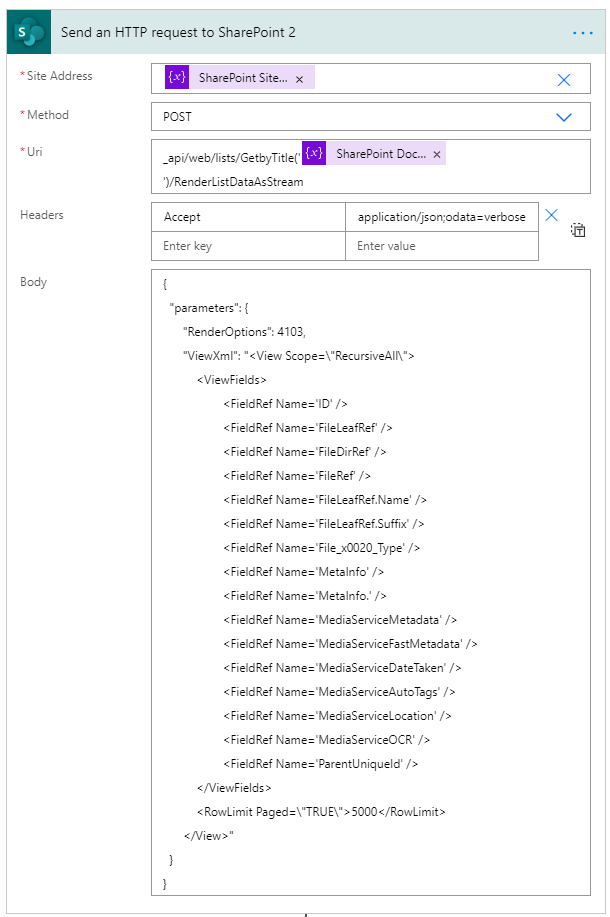The height and width of the screenshot is (917, 610).
Task: Click the empty Enter value field
Action: tap(441, 246)
